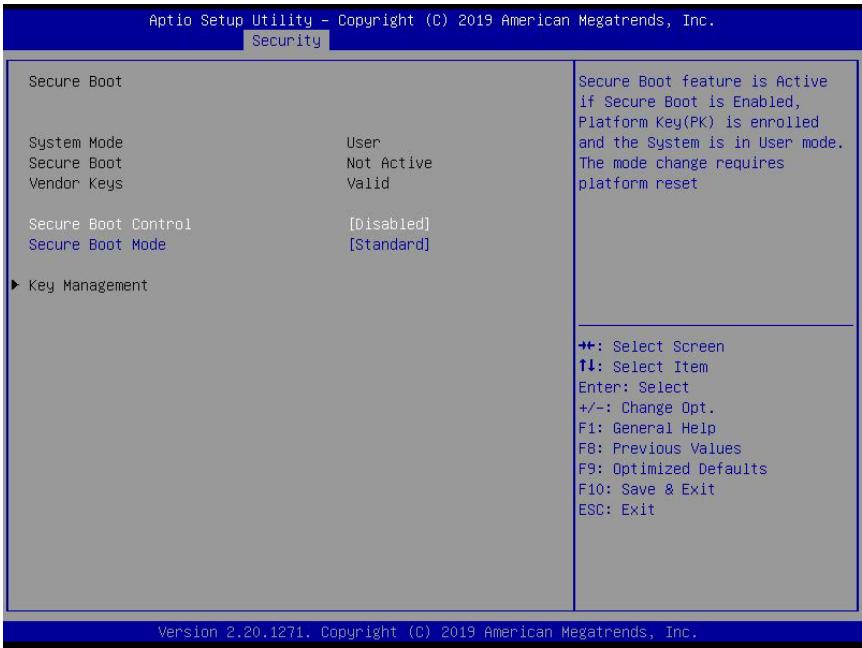Click the Vendor Keys Valid value
This screenshot has height=648, width=862.
point(368,184)
